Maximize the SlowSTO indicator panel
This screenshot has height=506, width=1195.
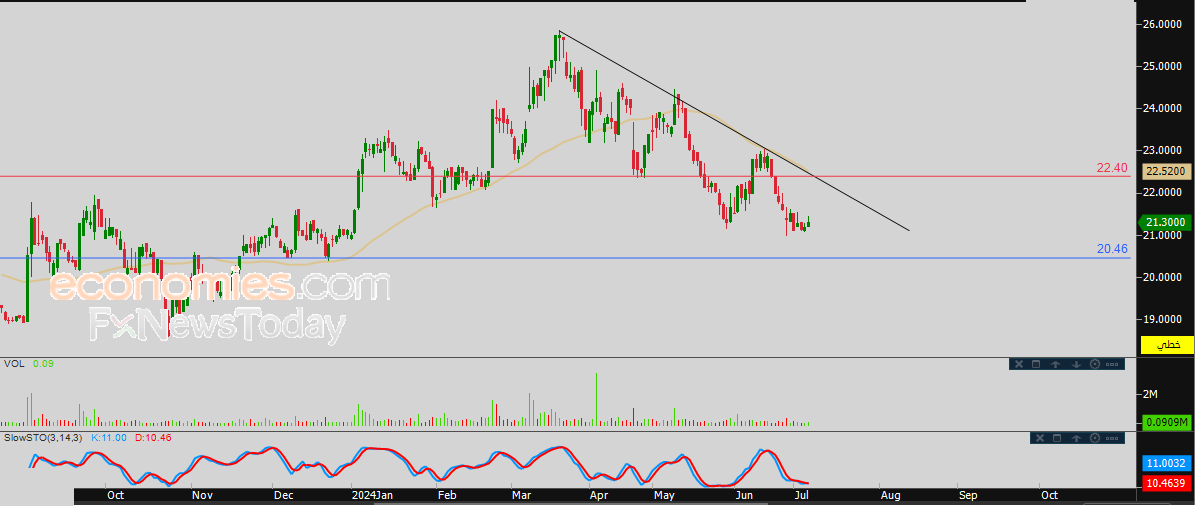(1057, 438)
